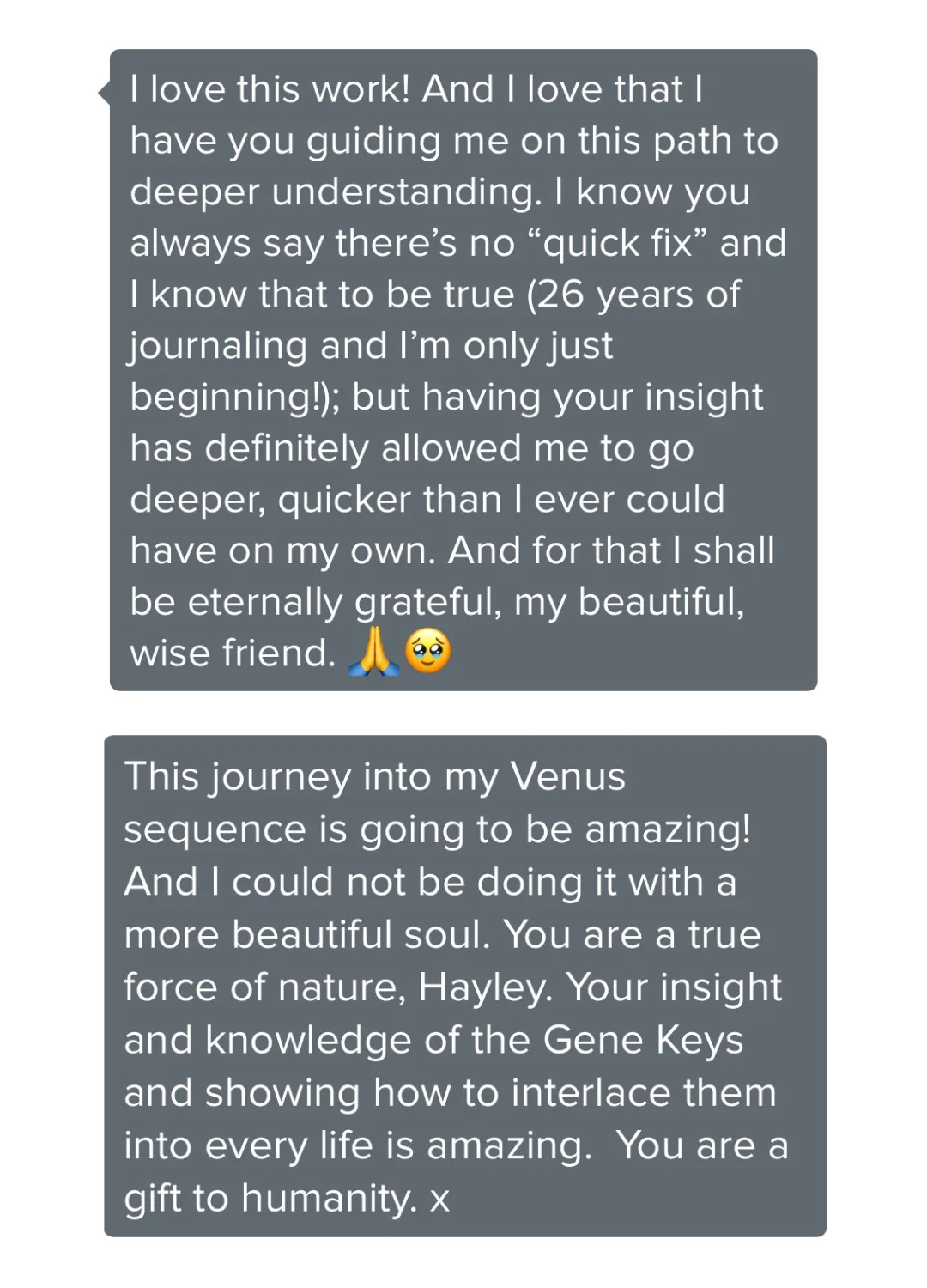927x1288 pixels.
Task: Select the first message starting 'I love this work!'
Action: (463, 370)
